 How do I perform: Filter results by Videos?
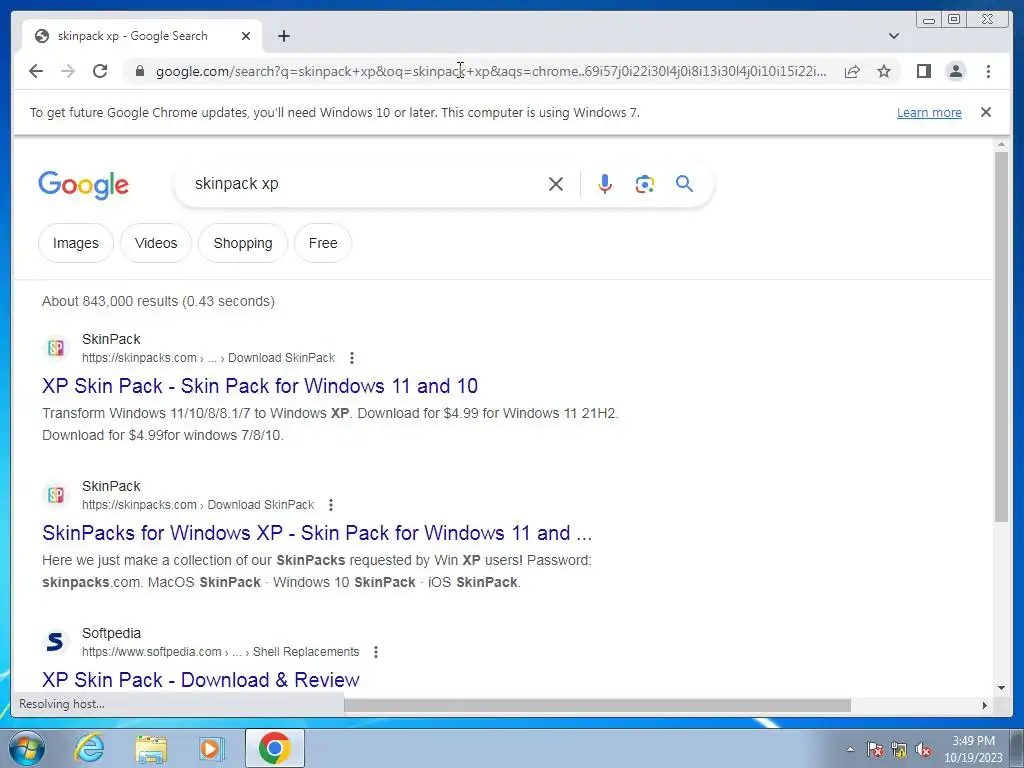click(x=156, y=243)
